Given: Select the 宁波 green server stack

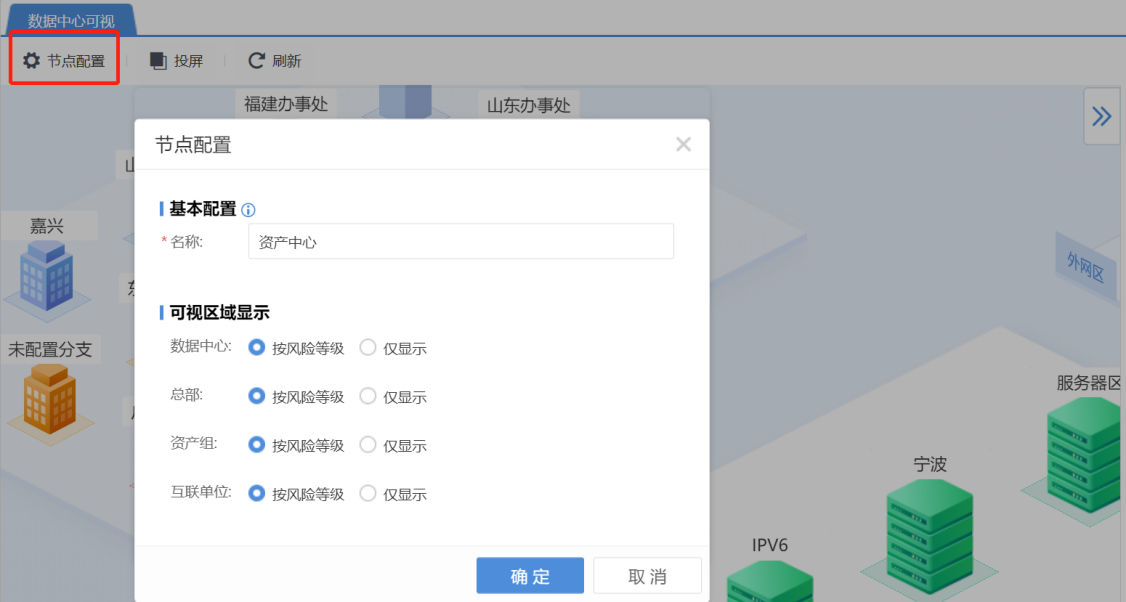Looking at the screenshot, I should [929, 537].
